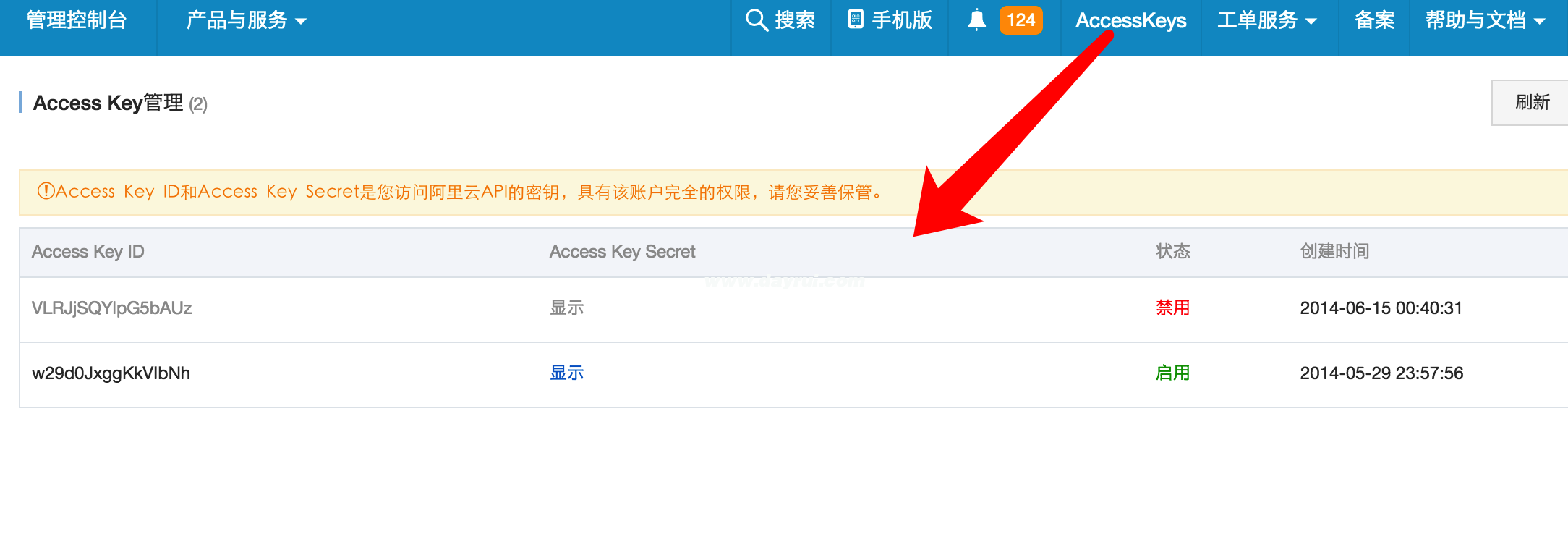Click the notification bell icon
The width and height of the screenshot is (1568, 534).
tap(976, 20)
